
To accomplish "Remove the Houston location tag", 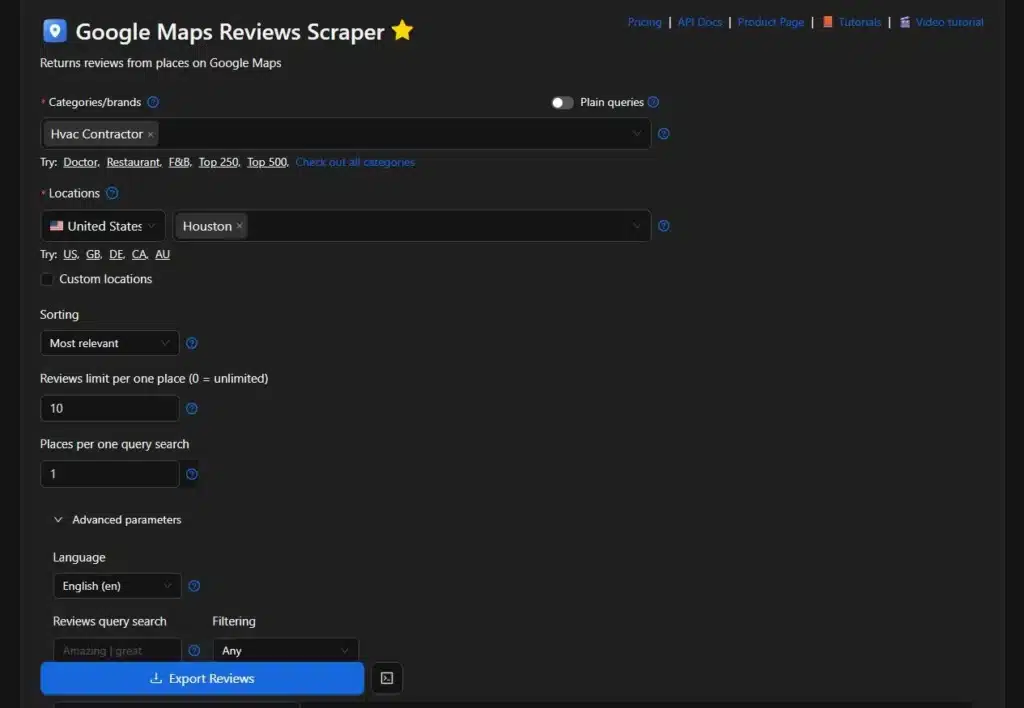I will pos(238,225).
